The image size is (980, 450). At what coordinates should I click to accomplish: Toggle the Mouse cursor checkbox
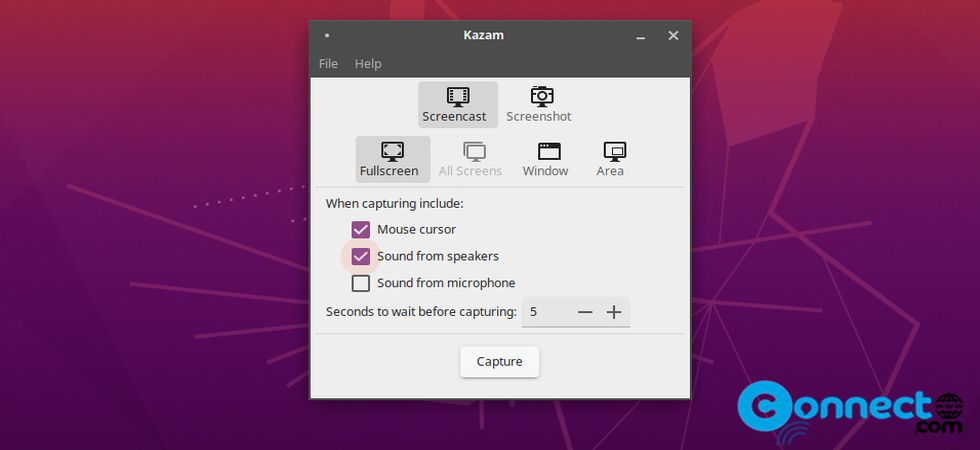point(361,229)
